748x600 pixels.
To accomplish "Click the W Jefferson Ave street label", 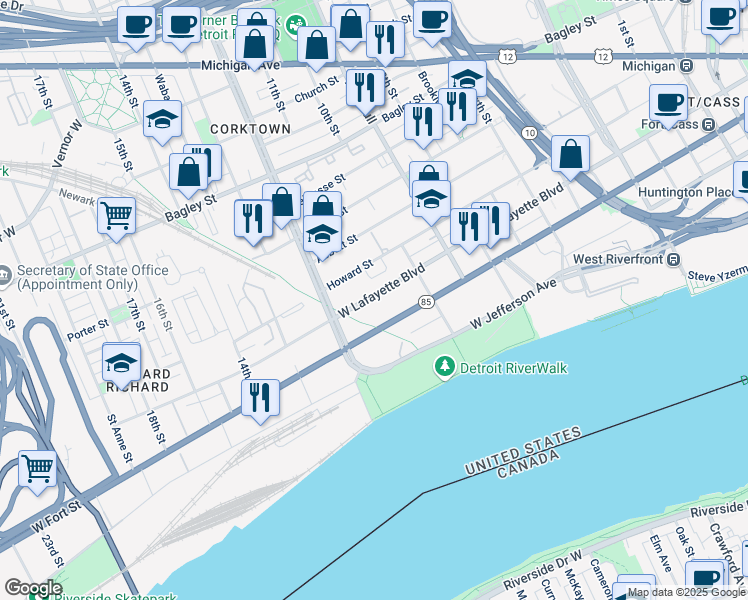I will pyautogui.click(x=513, y=304).
